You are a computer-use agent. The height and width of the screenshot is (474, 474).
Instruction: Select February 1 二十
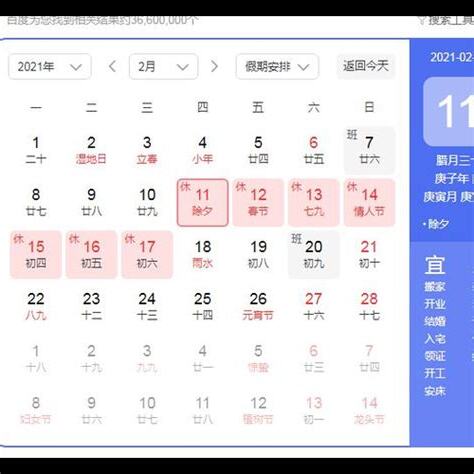click(x=36, y=150)
